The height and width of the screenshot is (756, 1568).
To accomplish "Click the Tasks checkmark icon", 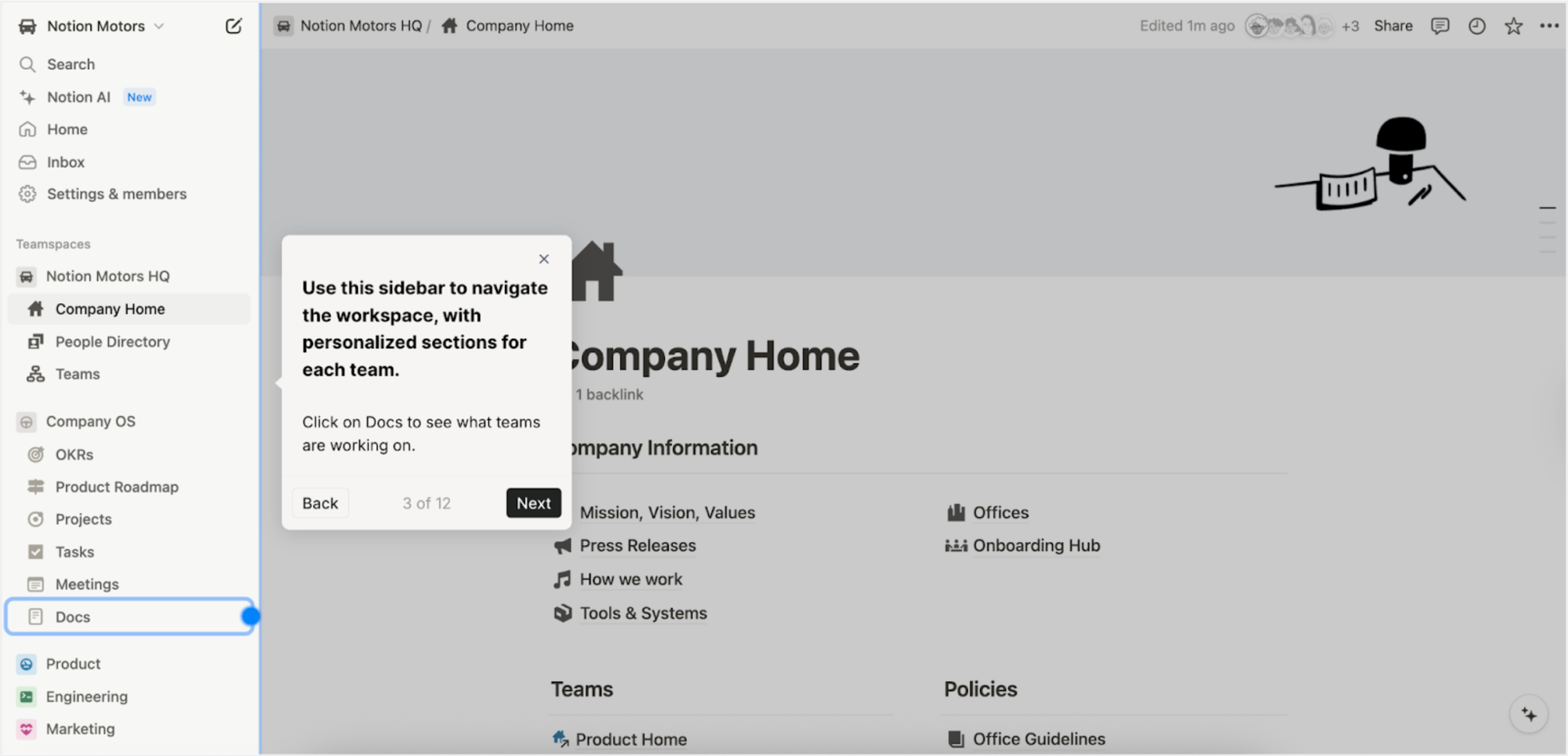I will coord(35,552).
